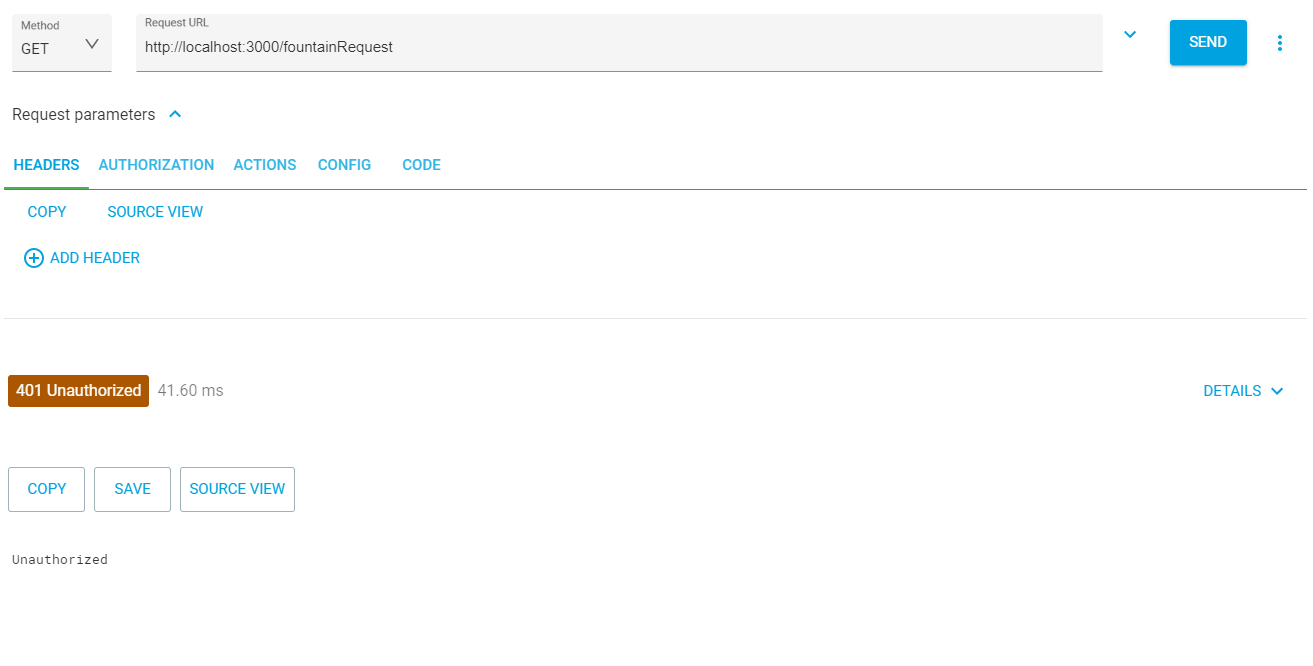Image resolution: width=1313 pixels, height=666 pixels.
Task: Expand the URL editor chevron beside the URL
Action: click(1130, 35)
